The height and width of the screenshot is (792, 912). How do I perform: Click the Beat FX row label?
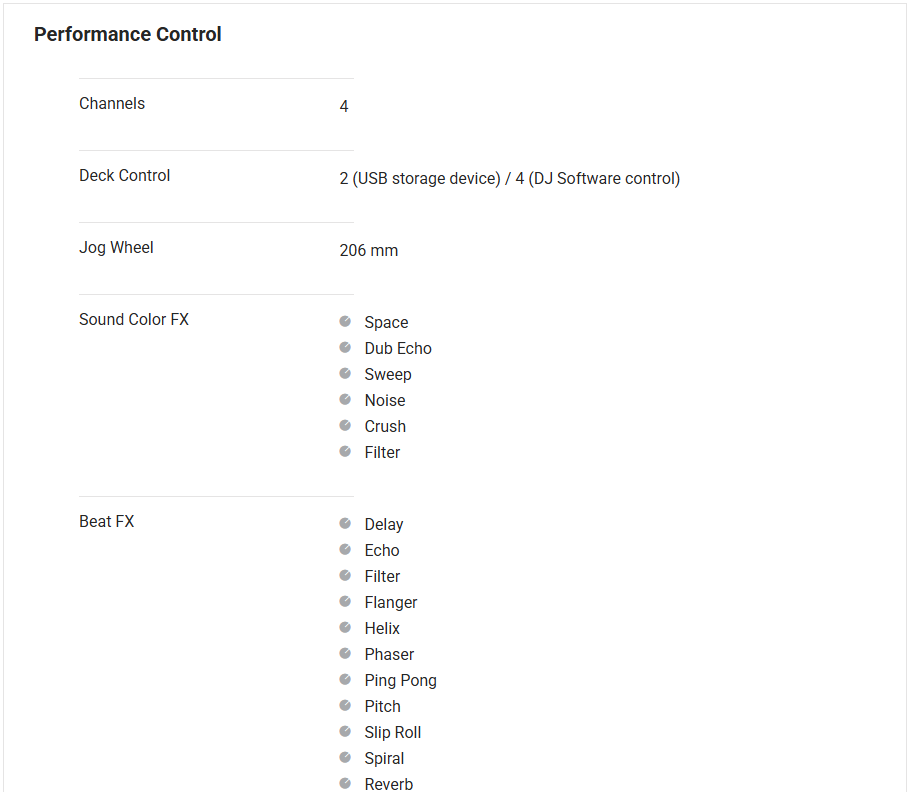pos(106,522)
